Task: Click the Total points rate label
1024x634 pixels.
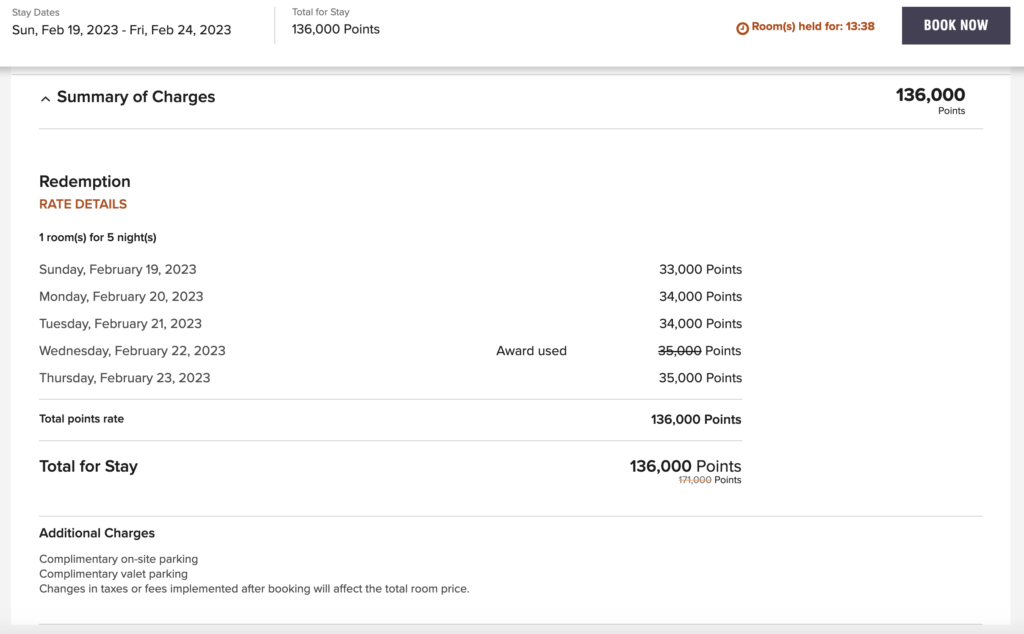Action: pyautogui.click(x=81, y=419)
